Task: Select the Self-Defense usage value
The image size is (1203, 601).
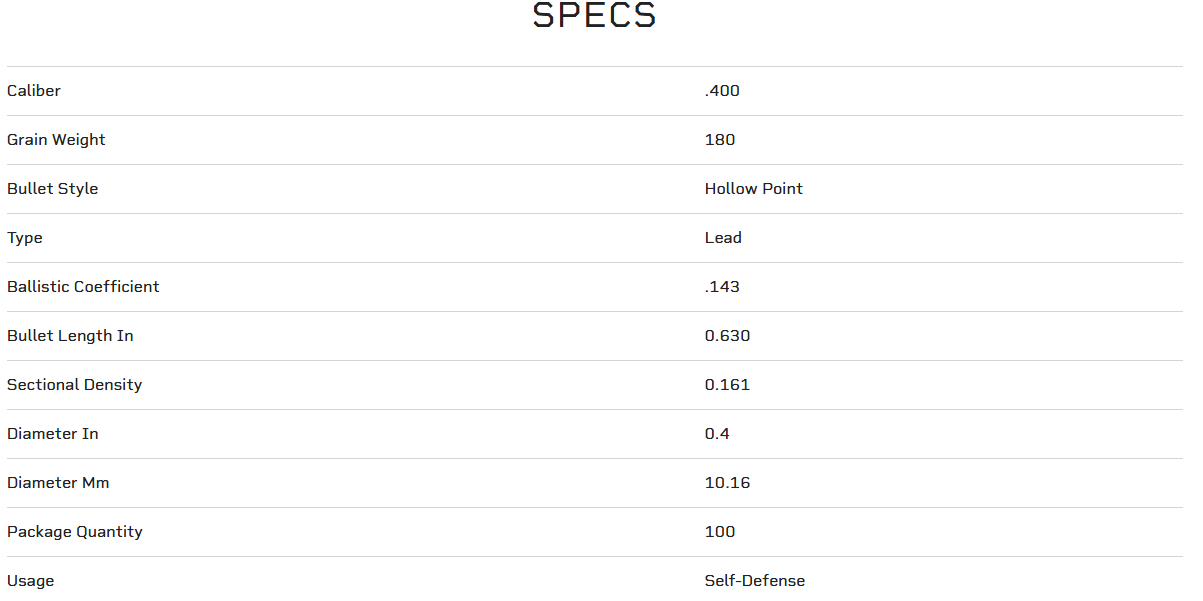Action: click(x=755, y=581)
